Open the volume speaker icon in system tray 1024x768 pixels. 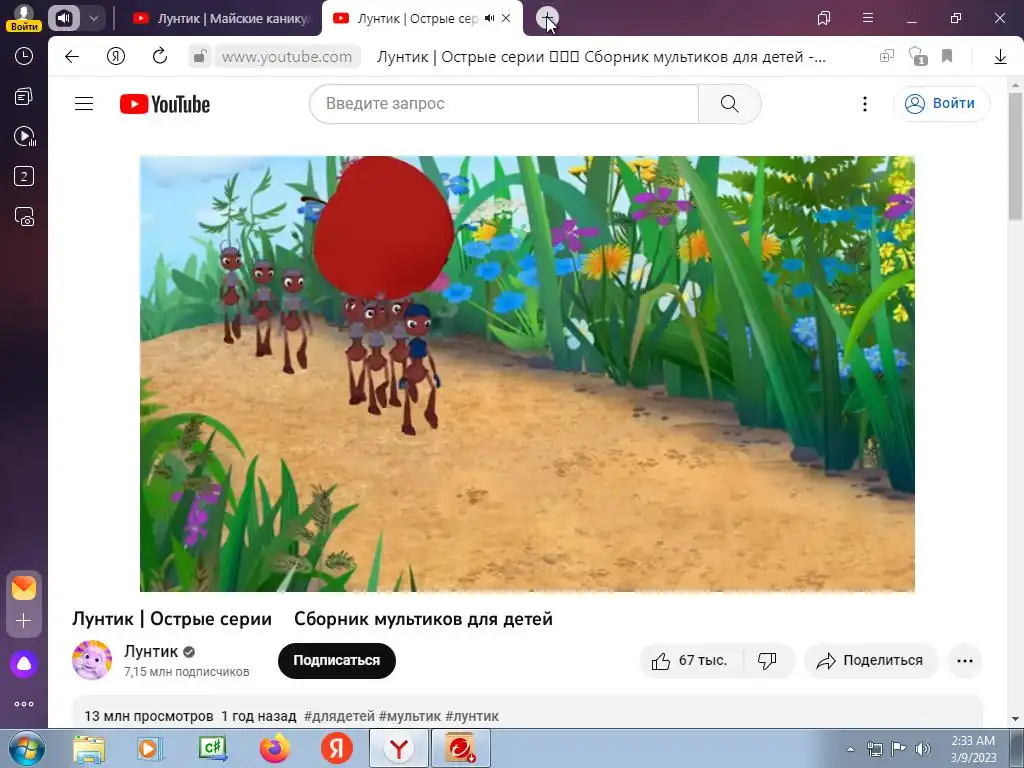click(922, 749)
